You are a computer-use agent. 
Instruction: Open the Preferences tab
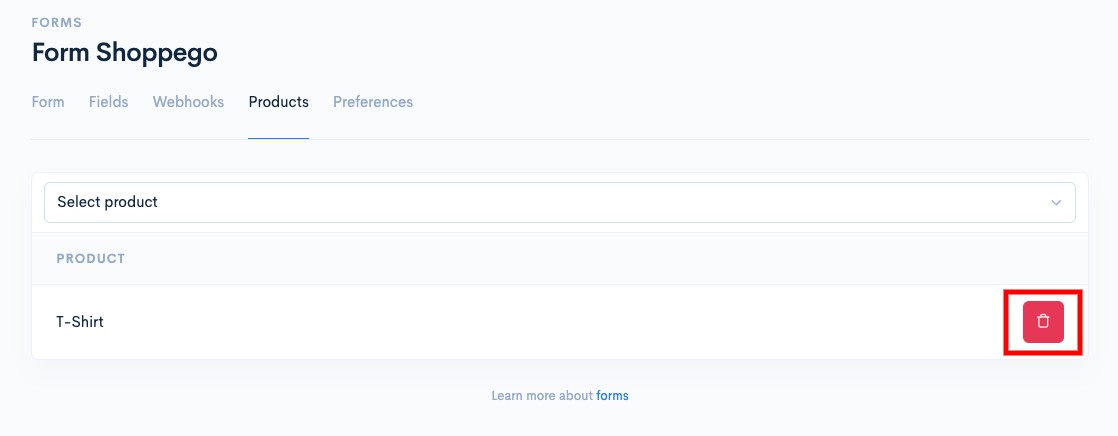click(x=373, y=102)
